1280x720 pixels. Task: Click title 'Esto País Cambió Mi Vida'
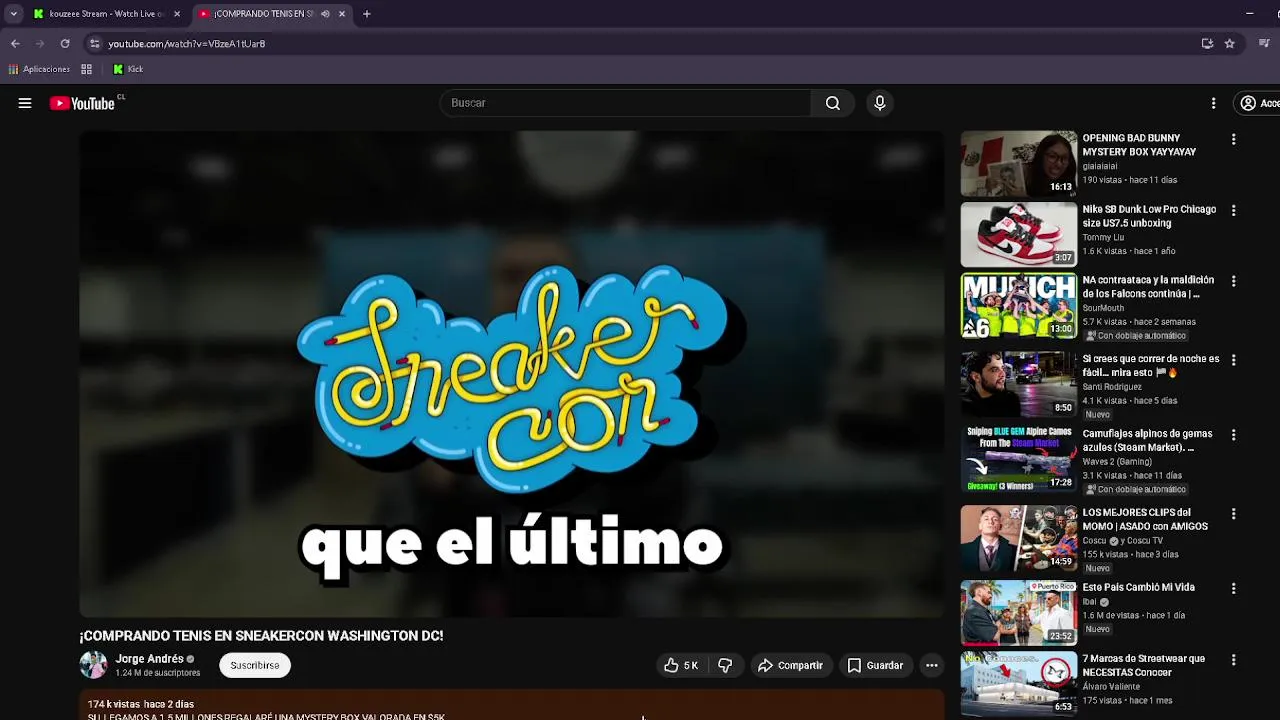coord(1138,588)
